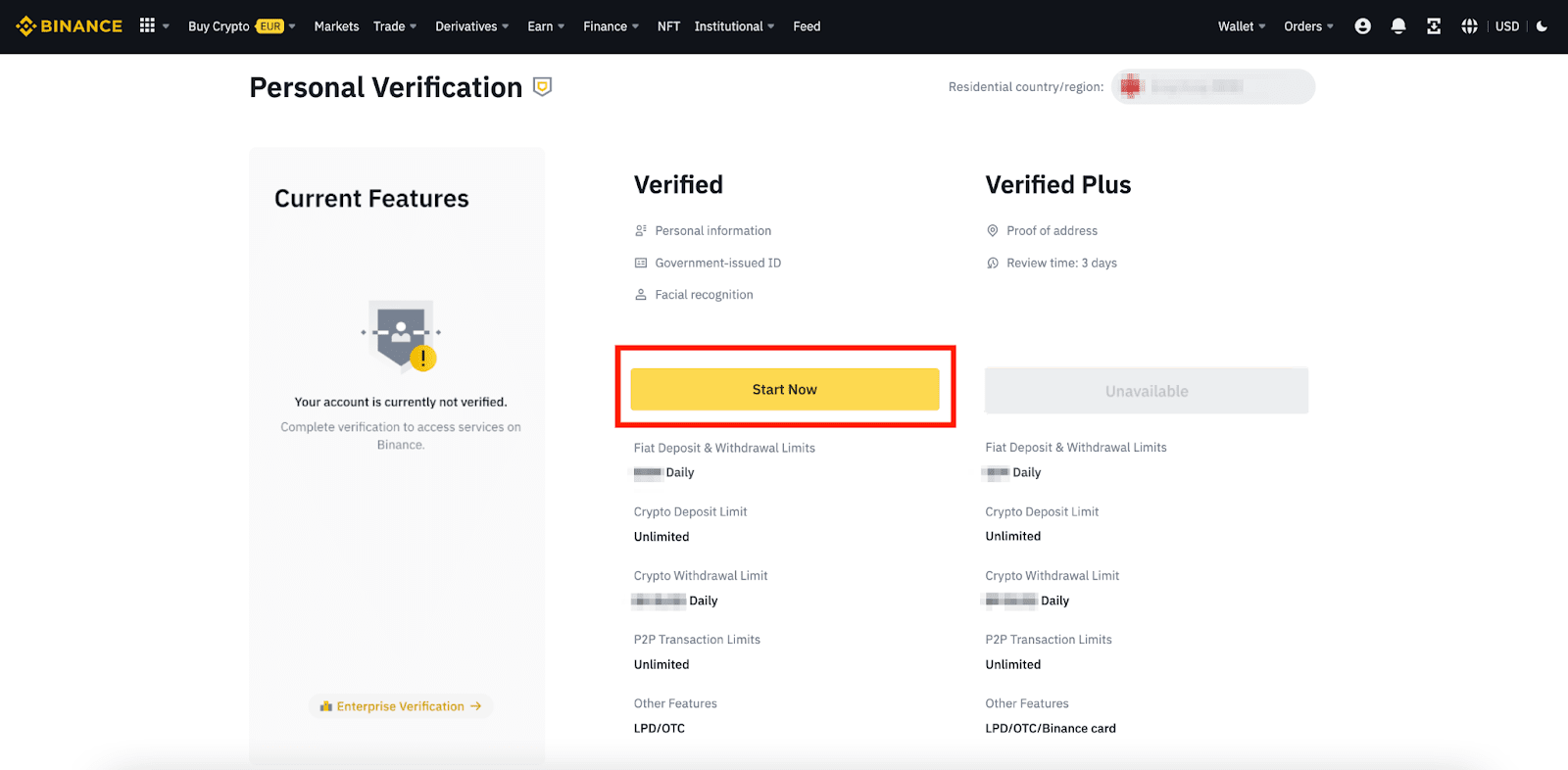The height and width of the screenshot is (770, 1568).
Task: Click the QR download app icon
Action: [1434, 26]
